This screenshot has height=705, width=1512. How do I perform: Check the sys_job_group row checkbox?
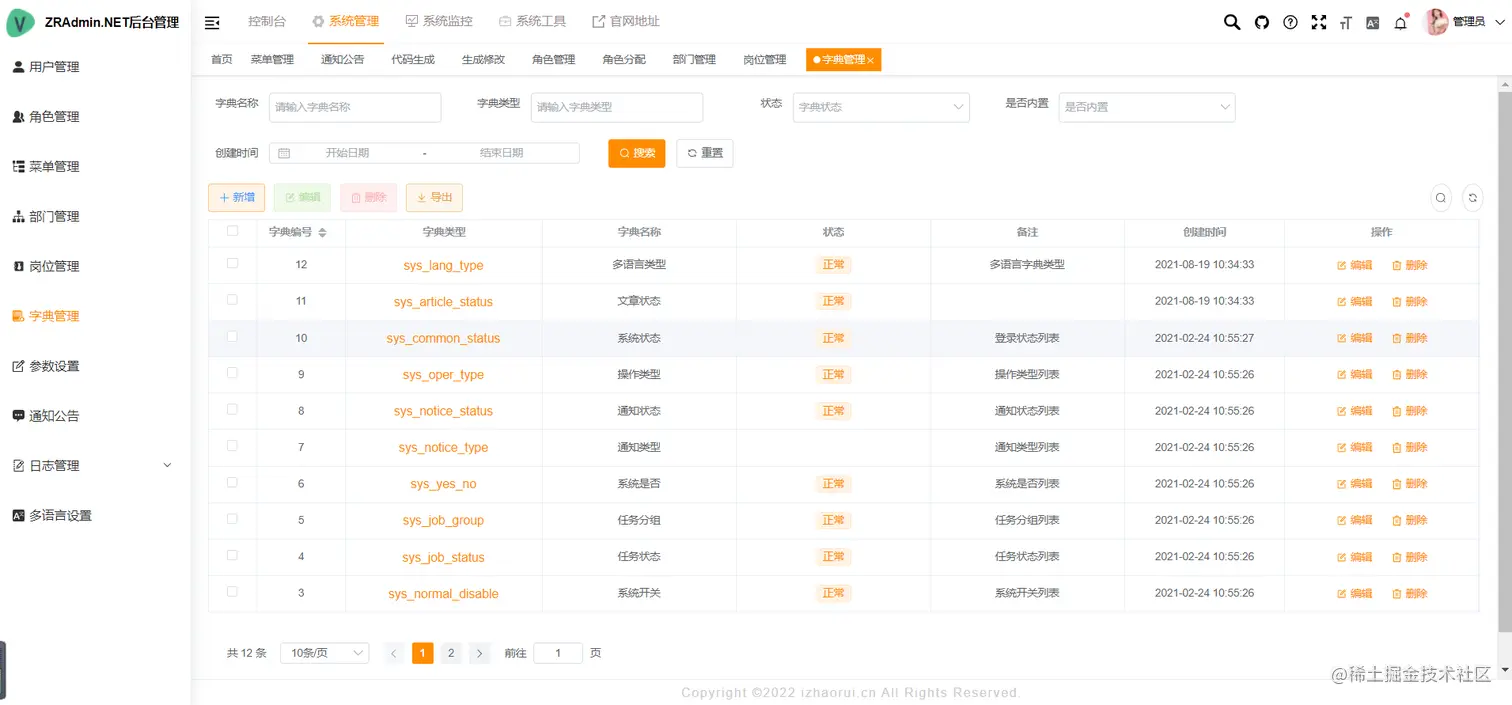[x=233, y=518]
